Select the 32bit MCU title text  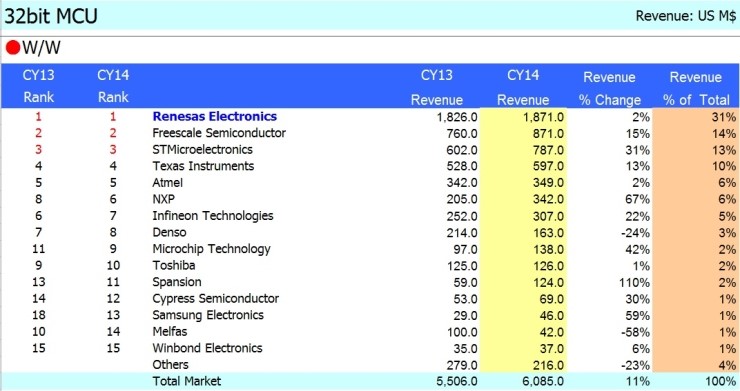tap(51, 16)
